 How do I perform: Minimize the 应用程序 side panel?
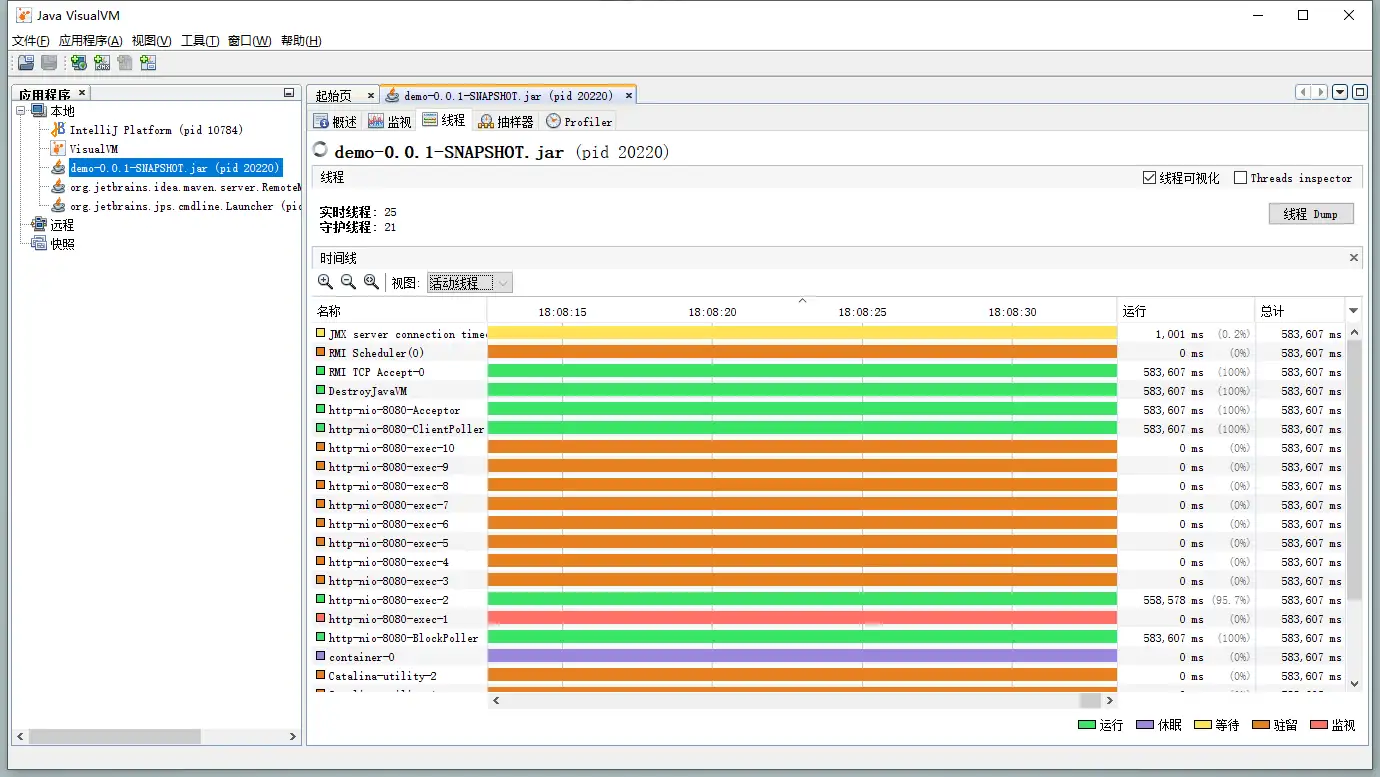coord(289,93)
